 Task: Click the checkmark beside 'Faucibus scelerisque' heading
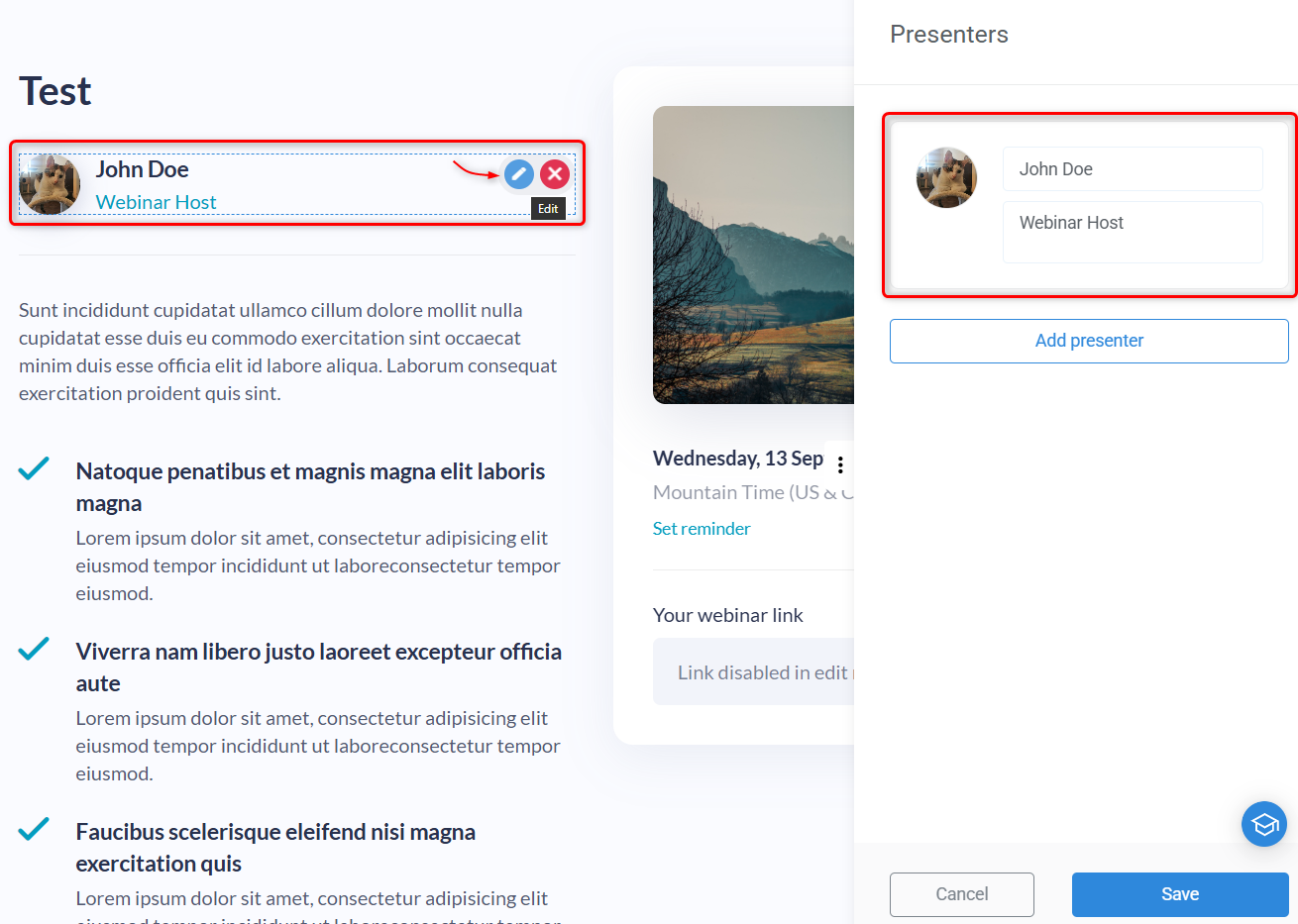click(33, 832)
